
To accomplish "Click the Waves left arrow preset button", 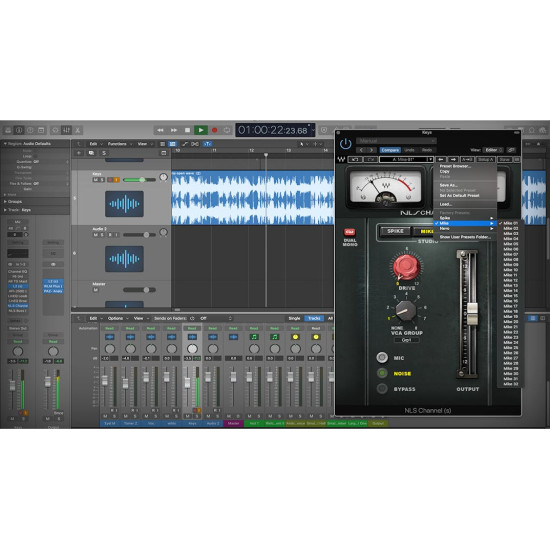I will [440, 160].
